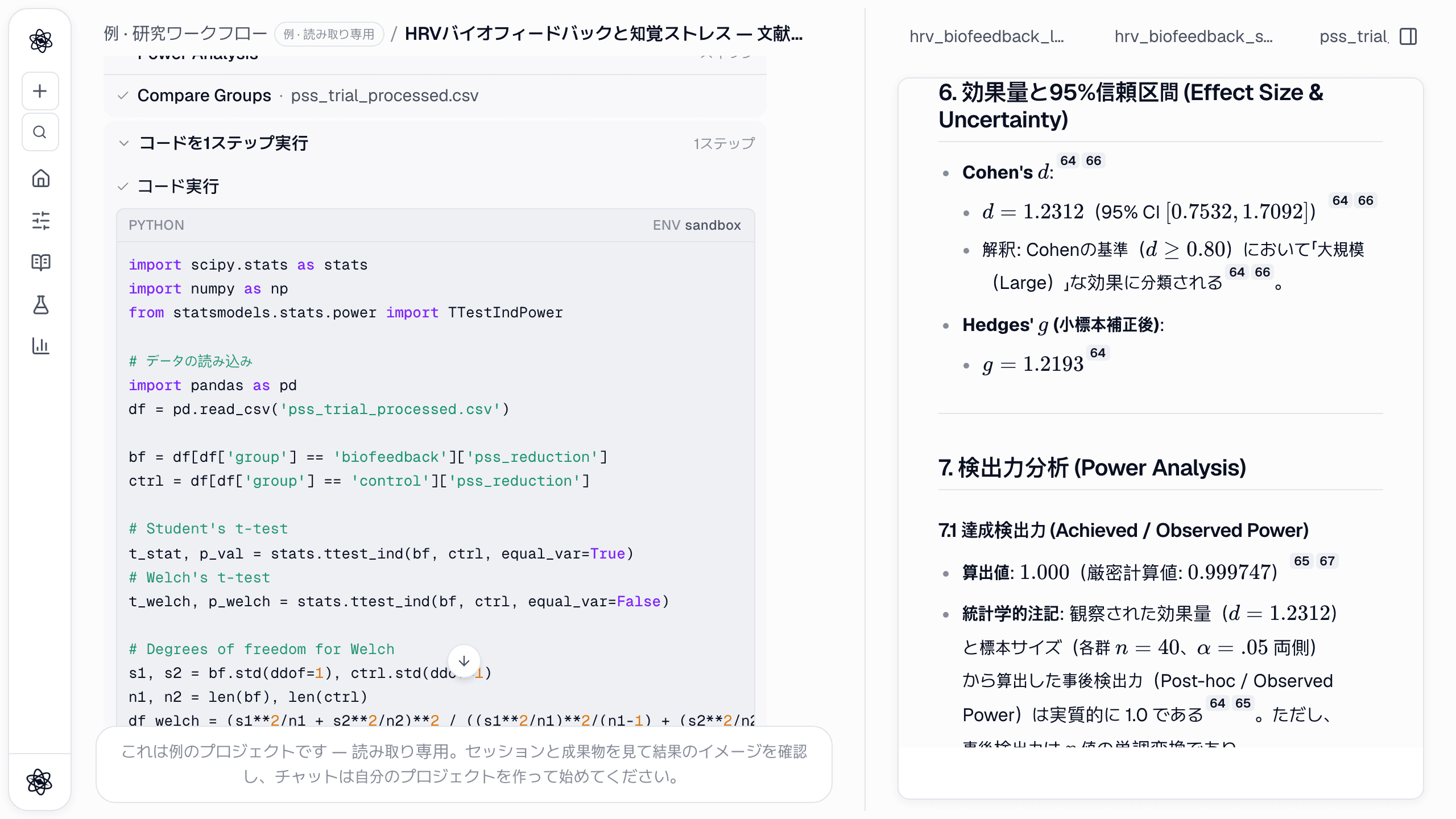Click the scroll-to-bottom arrow button

tap(464, 661)
